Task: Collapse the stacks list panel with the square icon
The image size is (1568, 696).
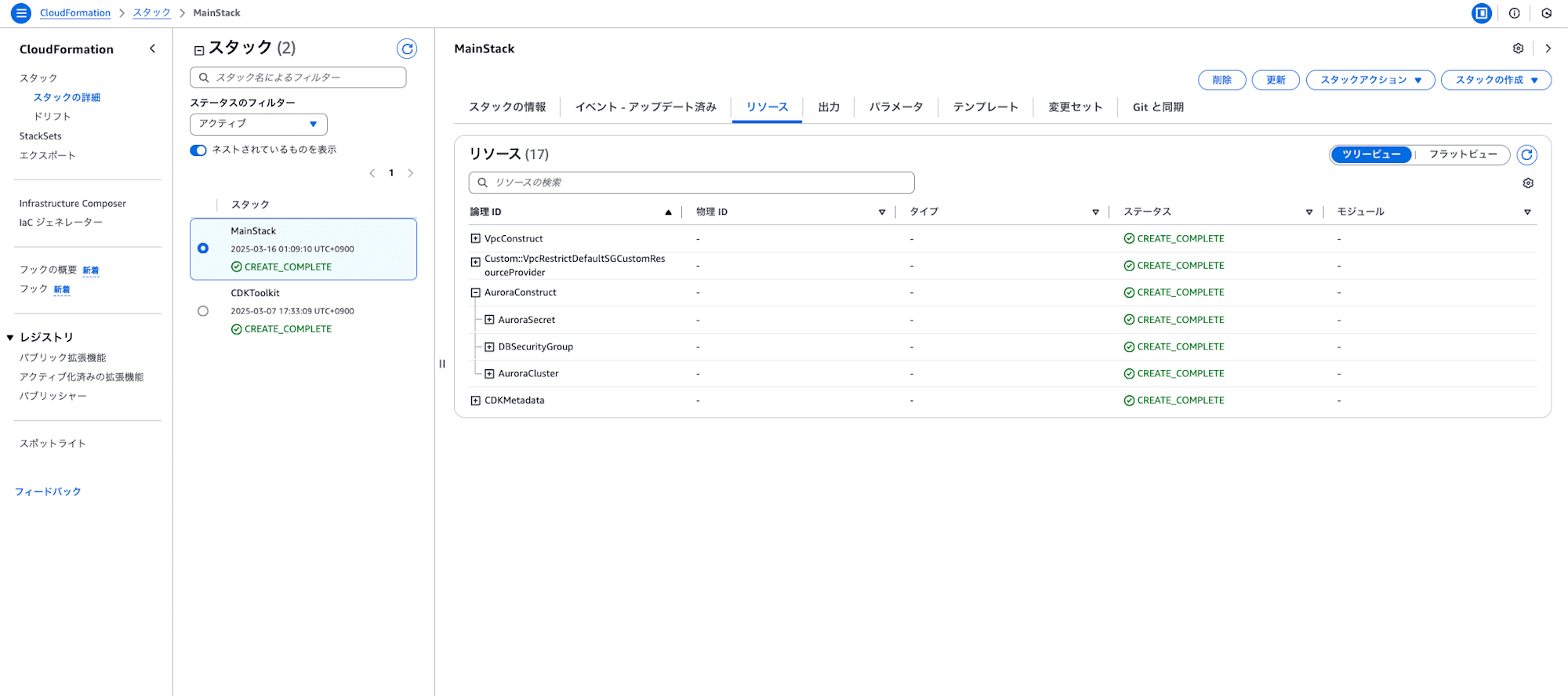Action: pyautogui.click(x=199, y=50)
